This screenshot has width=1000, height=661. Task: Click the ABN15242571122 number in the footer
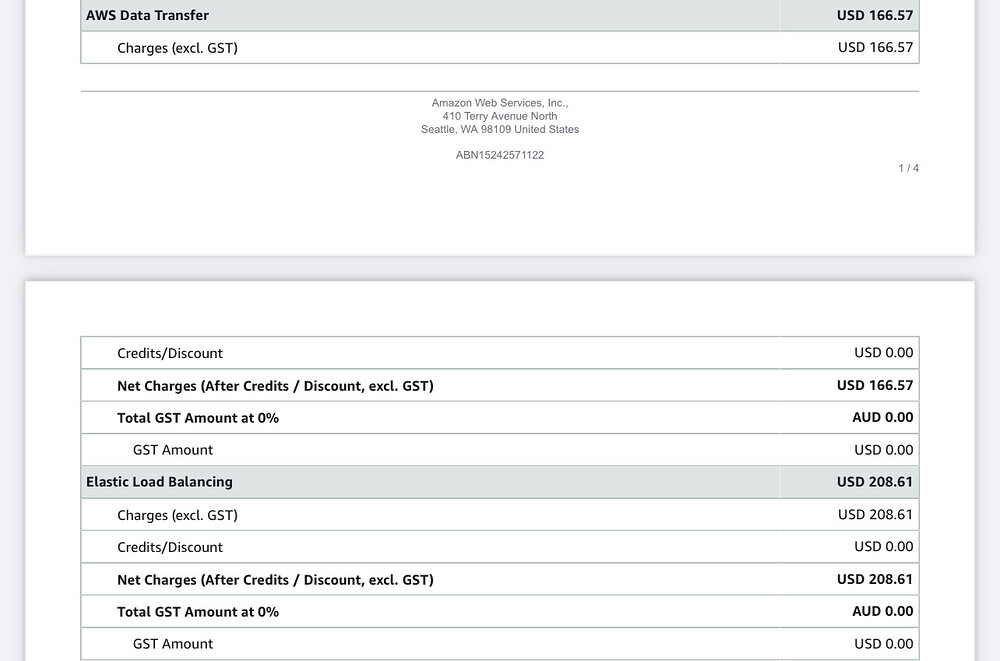pos(500,155)
